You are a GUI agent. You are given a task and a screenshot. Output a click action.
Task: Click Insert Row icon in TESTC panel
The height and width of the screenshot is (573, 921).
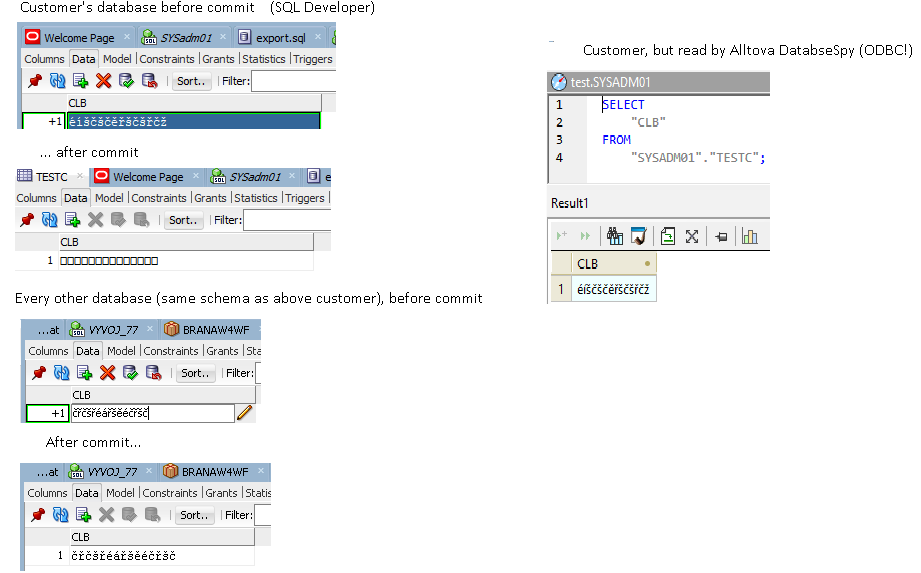(72, 220)
